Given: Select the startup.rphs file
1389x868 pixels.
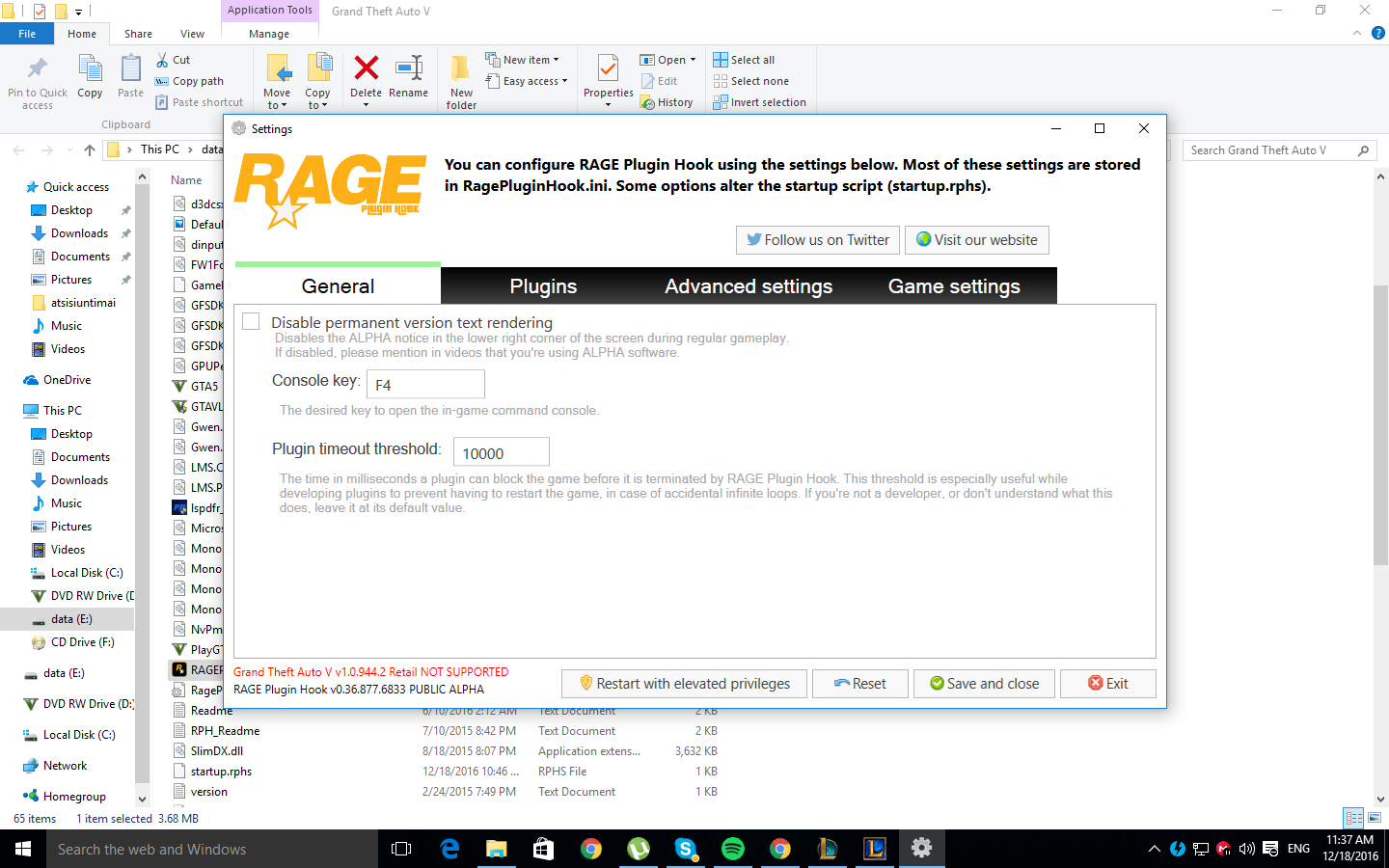Looking at the screenshot, I should pyautogui.click(x=221, y=772).
